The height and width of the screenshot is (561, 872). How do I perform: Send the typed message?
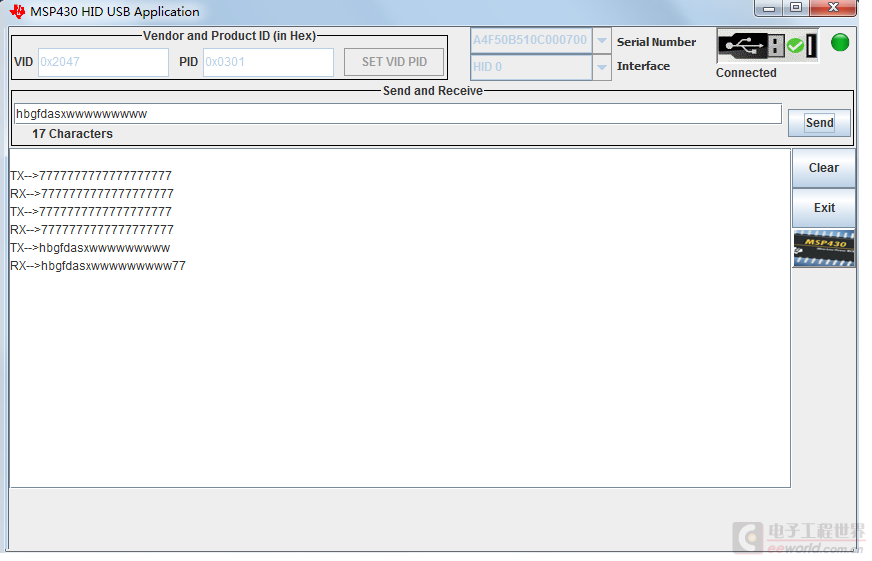[x=819, y=123]
